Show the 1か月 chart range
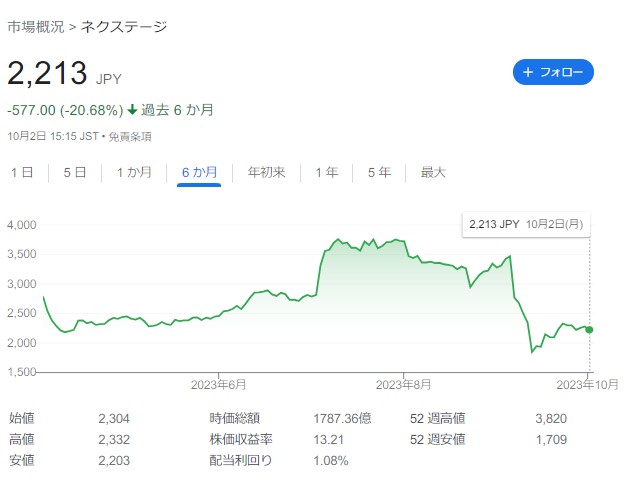 (134, 173)
